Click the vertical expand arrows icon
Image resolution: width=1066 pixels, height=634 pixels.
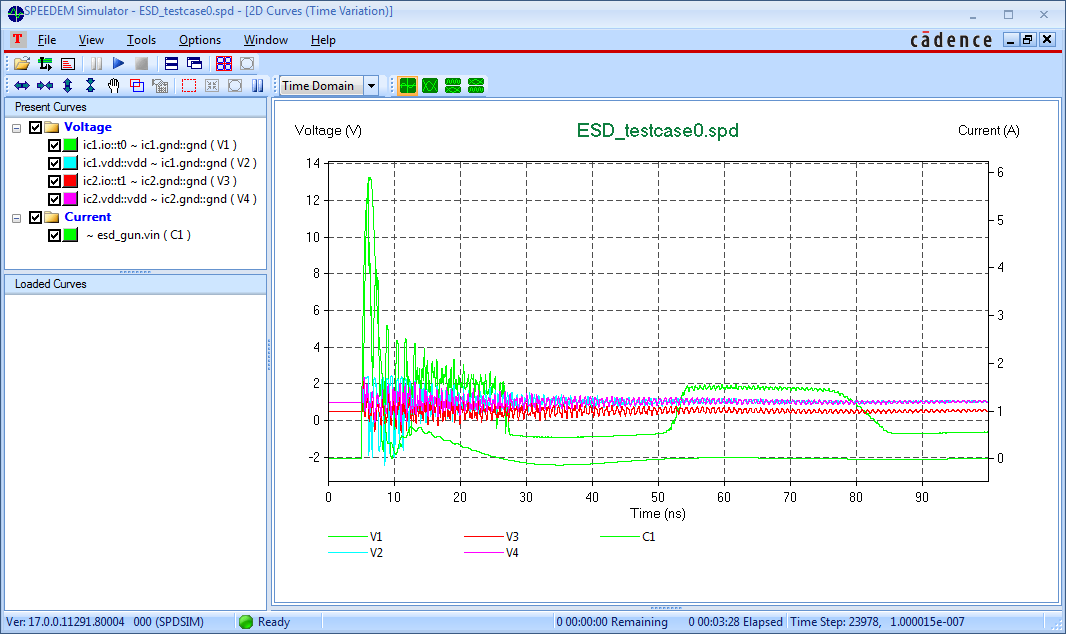point(67,86)
